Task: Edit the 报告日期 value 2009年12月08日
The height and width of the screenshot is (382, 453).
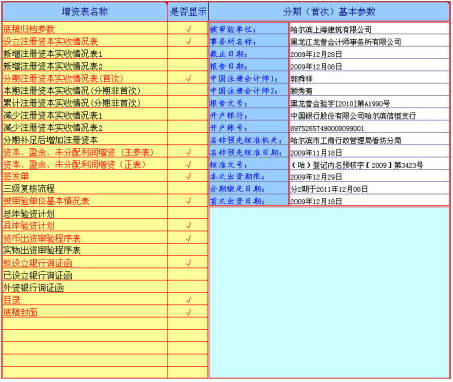Action: [369, 66]
